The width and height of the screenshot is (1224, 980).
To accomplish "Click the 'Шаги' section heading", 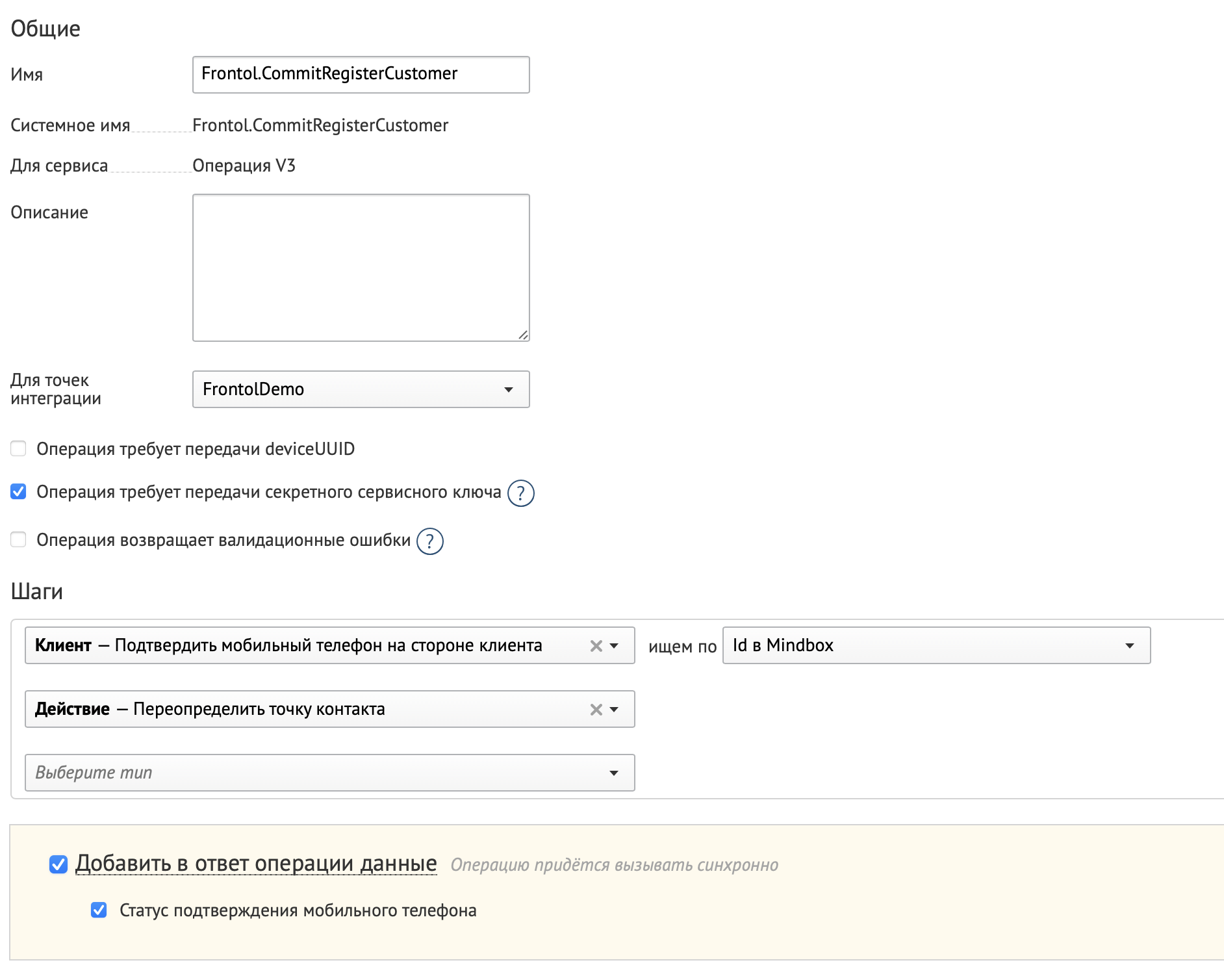I will click(37, 591).
